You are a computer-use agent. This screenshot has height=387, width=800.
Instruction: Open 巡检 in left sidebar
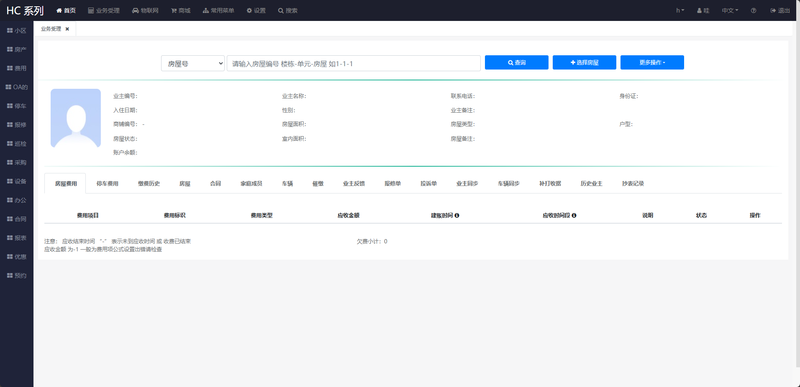pos(17,144)
